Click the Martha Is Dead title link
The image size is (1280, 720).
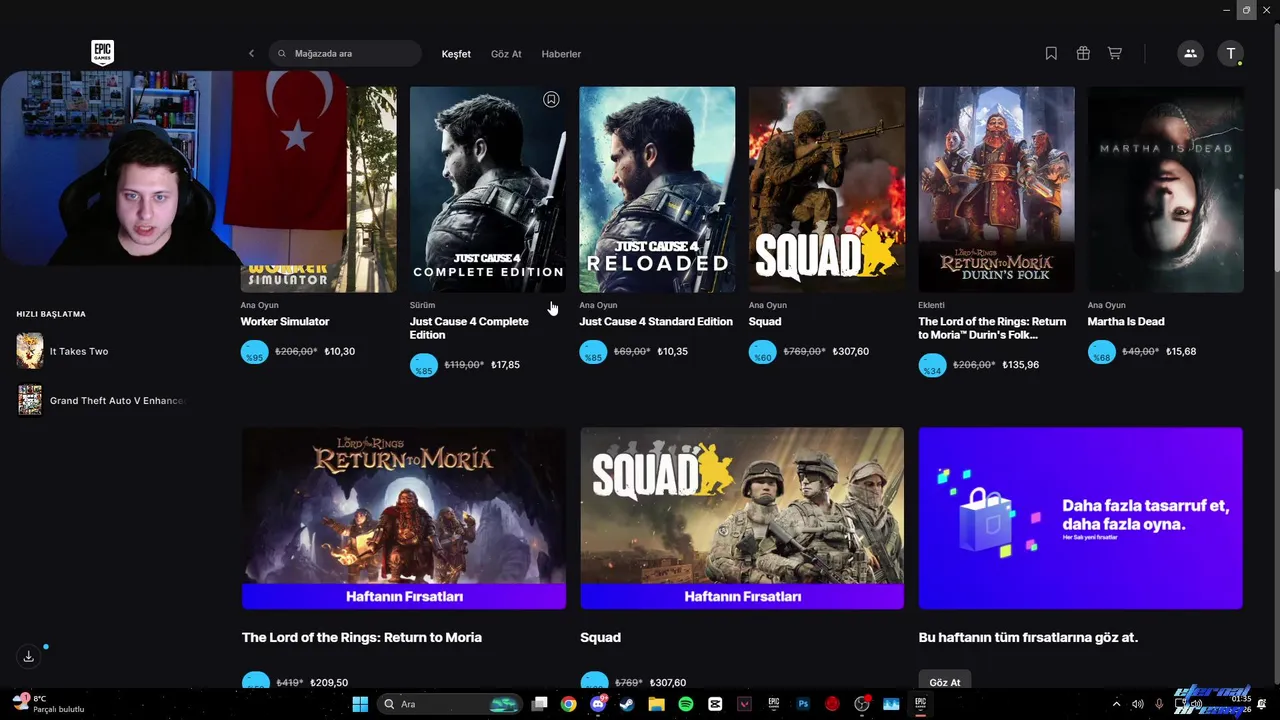point(1126,322)
